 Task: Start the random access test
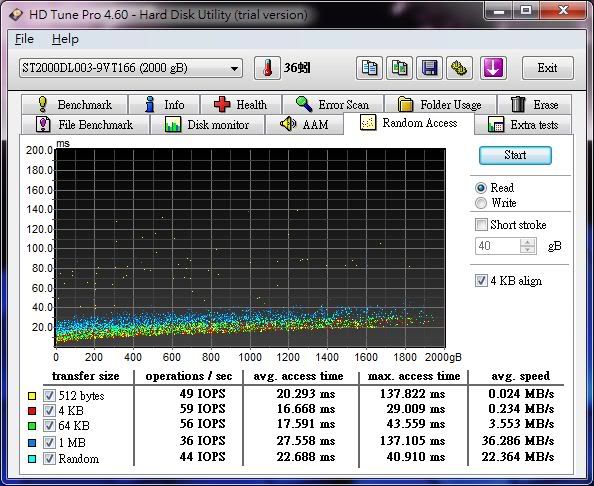[515, 155]
